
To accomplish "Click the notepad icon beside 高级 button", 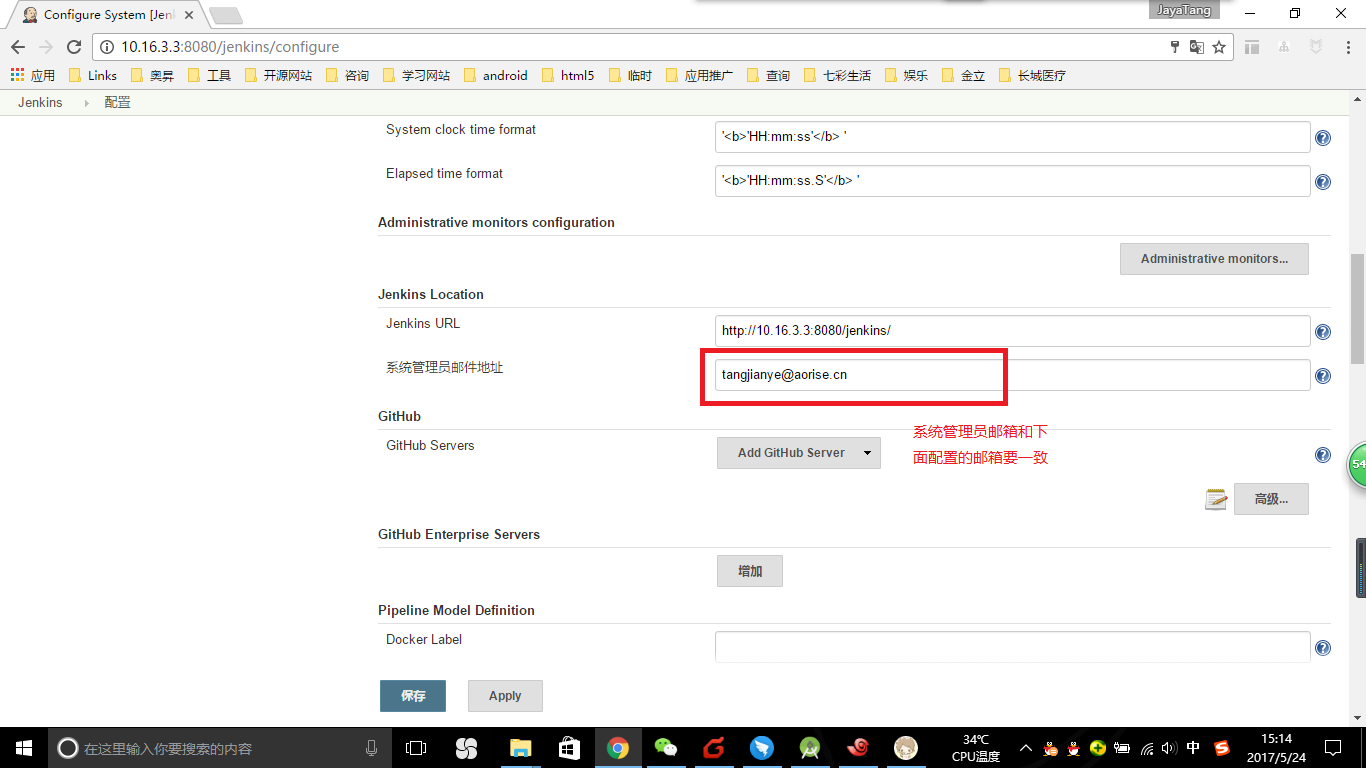I will [1216, 499].
